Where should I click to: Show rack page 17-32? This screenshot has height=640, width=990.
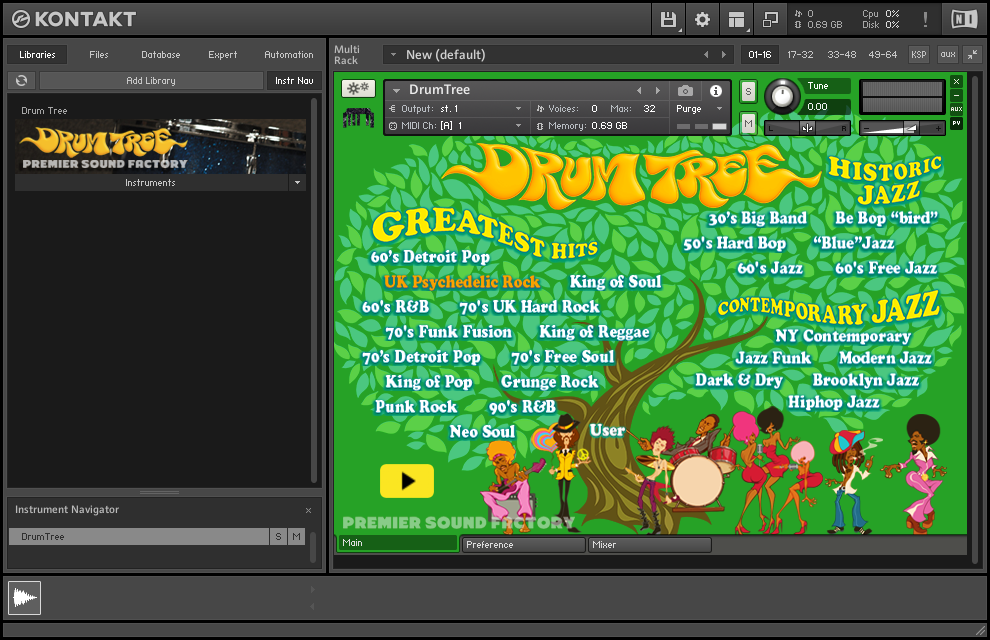coord(800,55)
